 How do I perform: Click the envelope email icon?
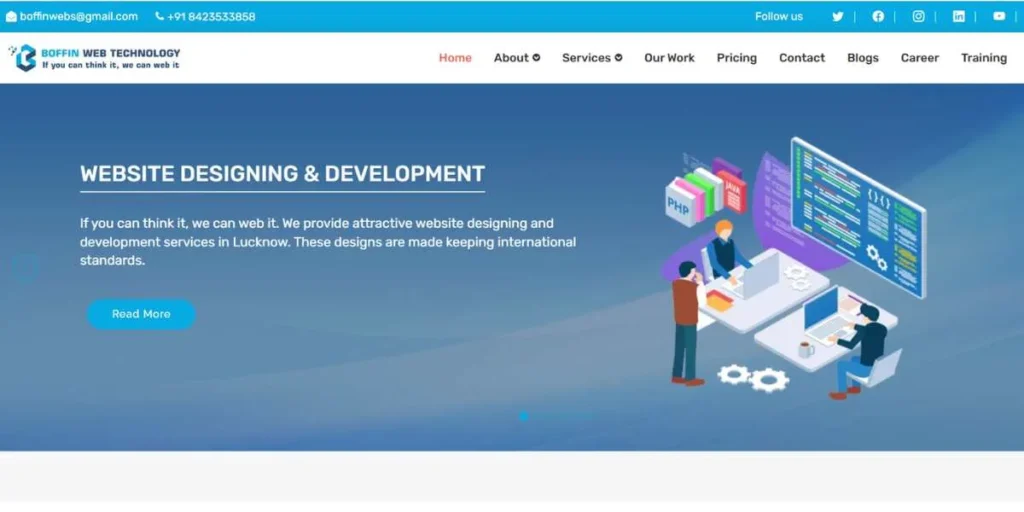pos(11,16)
